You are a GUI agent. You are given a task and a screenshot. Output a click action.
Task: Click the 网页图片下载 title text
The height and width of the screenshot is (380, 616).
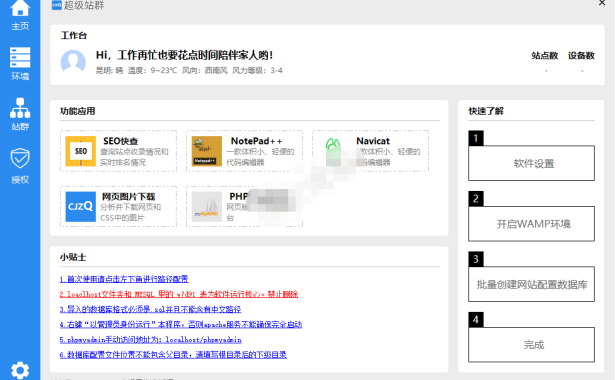pyautogui.click(x=128, y=196)
